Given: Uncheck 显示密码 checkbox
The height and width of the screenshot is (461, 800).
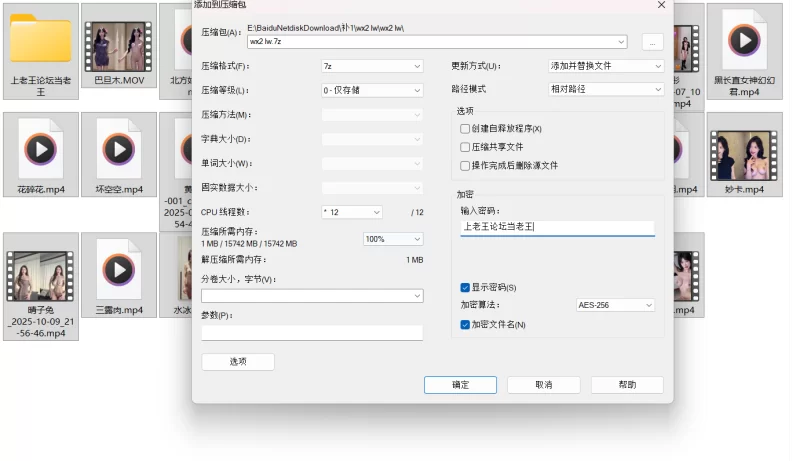Looking at the screenshot, I should tap(465, 288).
